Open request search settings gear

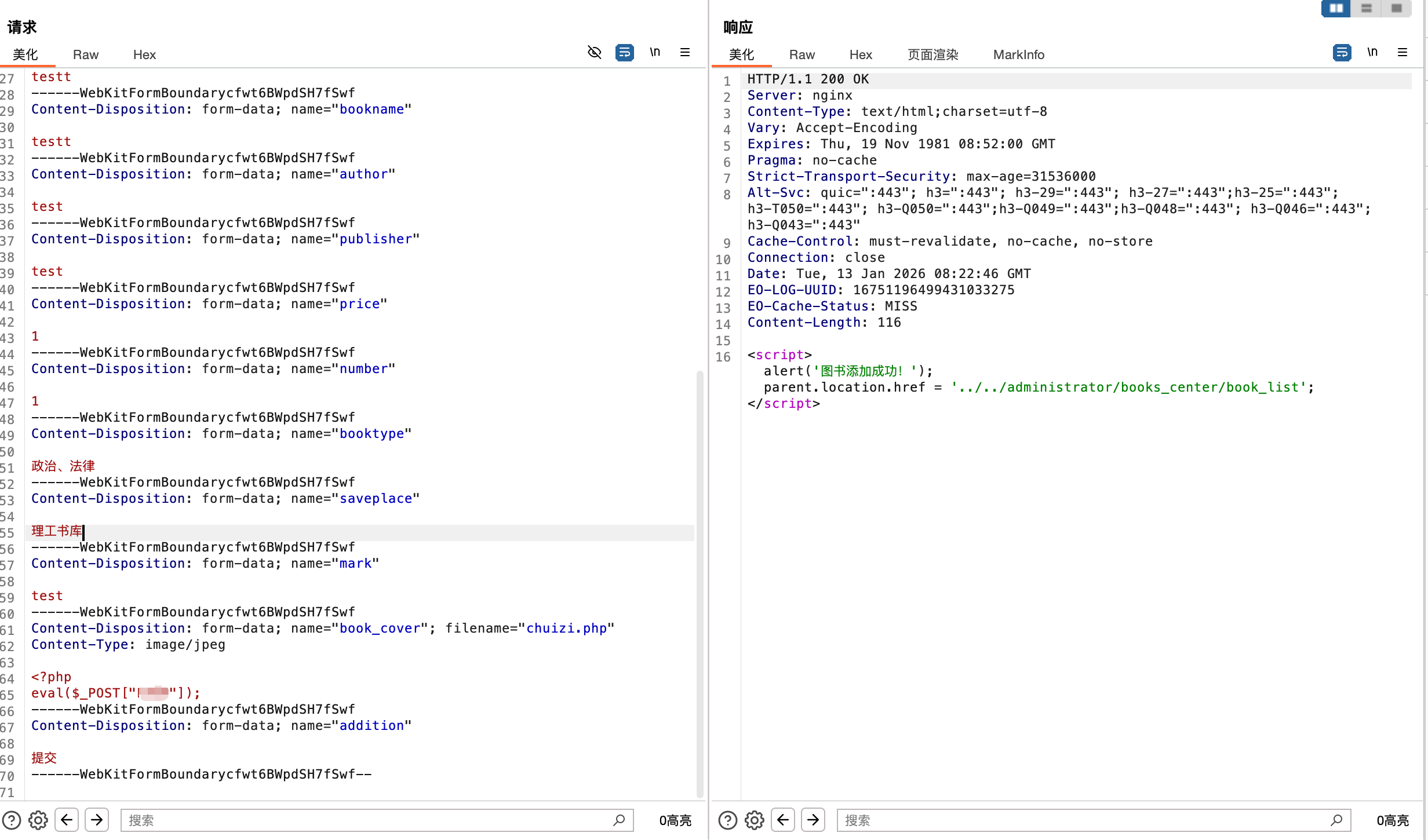[38, 820]
